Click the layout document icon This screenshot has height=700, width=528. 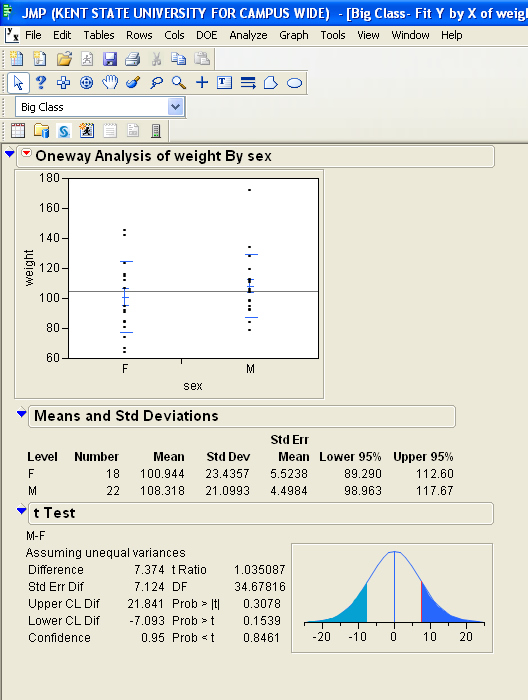[x=133, y=131]
